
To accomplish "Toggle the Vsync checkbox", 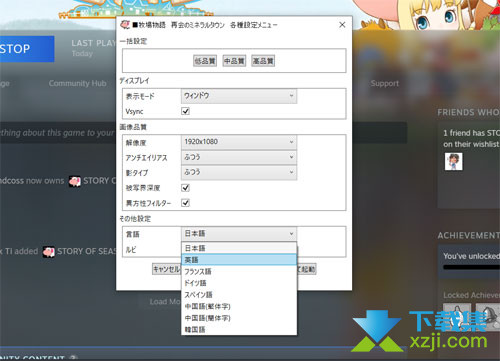I will tap(186, 111).
